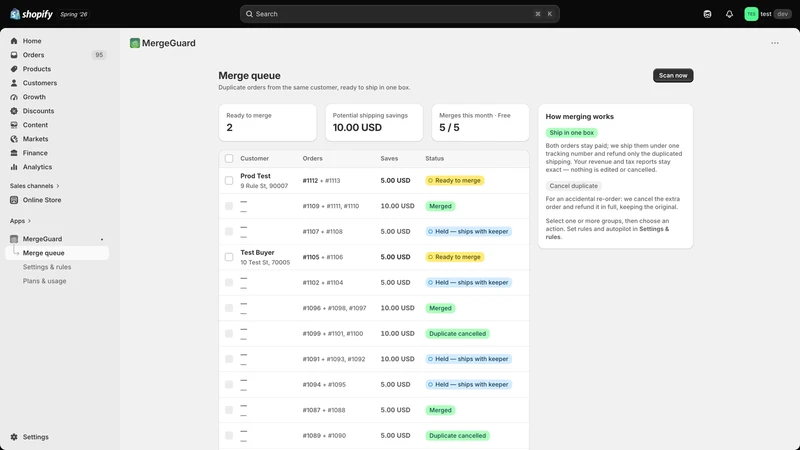Click the pin dot beside MergeGuard
The image size is (800, 450).
pyautogui.click(x=102, y=239)
